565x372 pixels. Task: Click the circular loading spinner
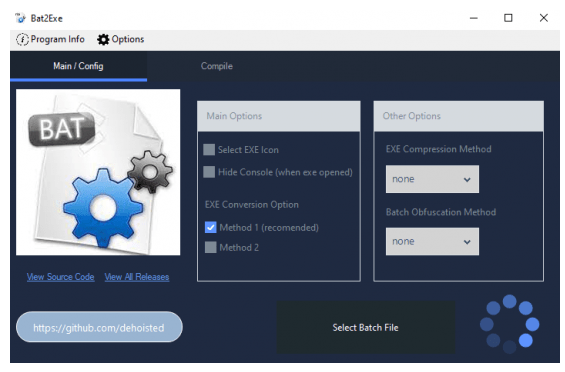click(x=510, y=324)
